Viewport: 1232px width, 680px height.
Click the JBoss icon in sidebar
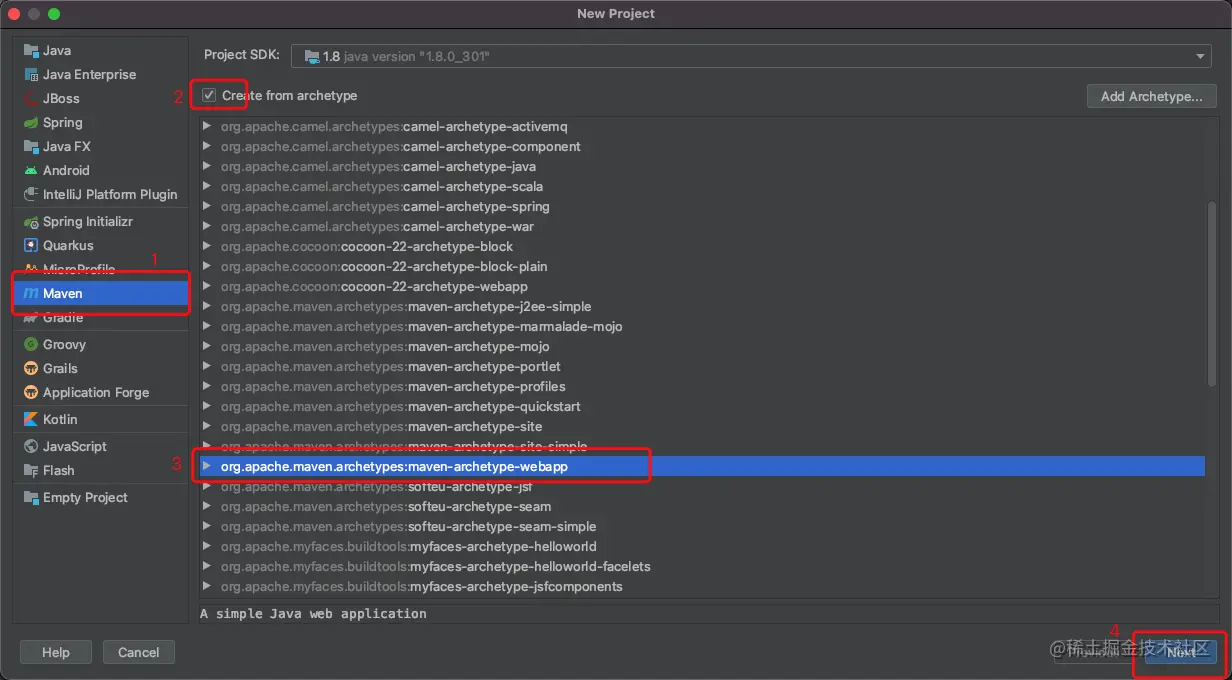coord(31,98)
